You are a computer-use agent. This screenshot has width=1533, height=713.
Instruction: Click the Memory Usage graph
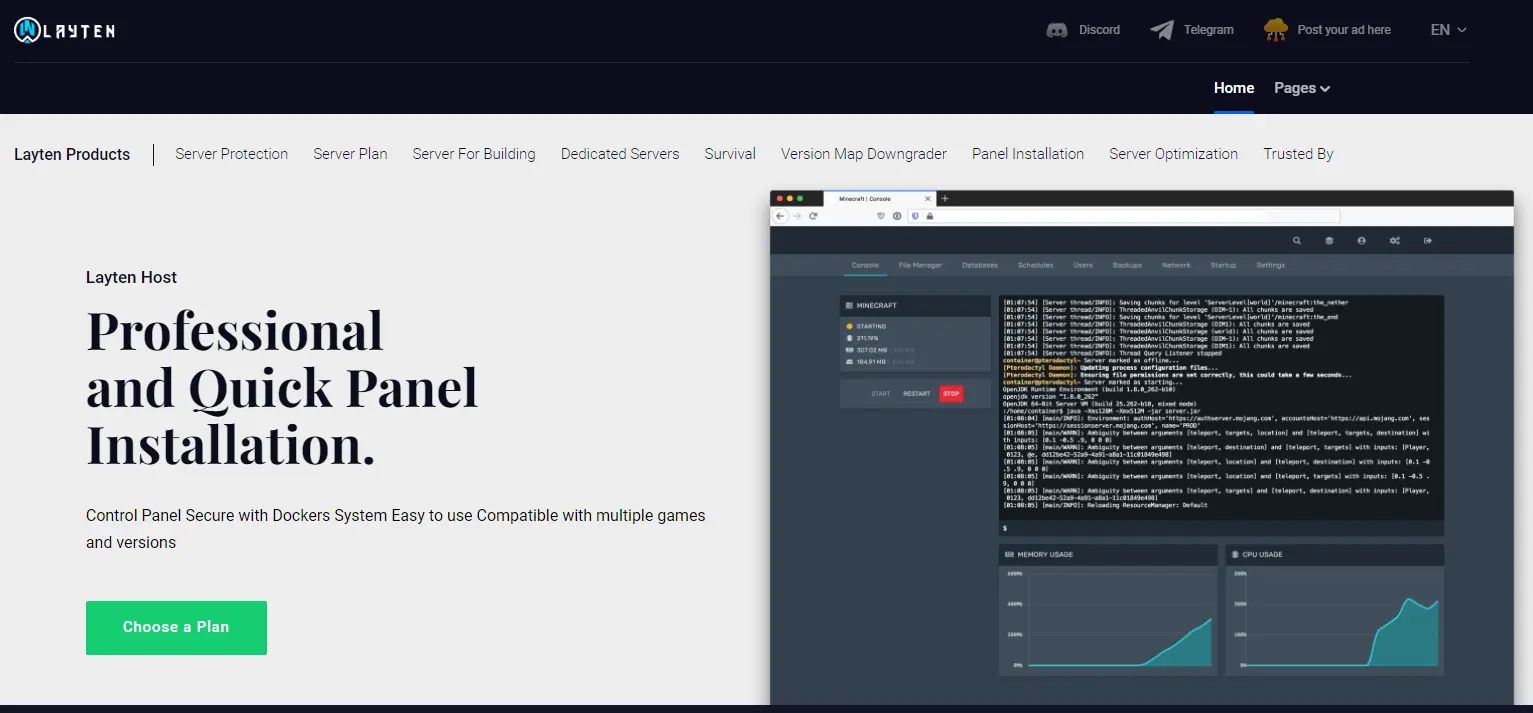click(x=1108, y=620)
